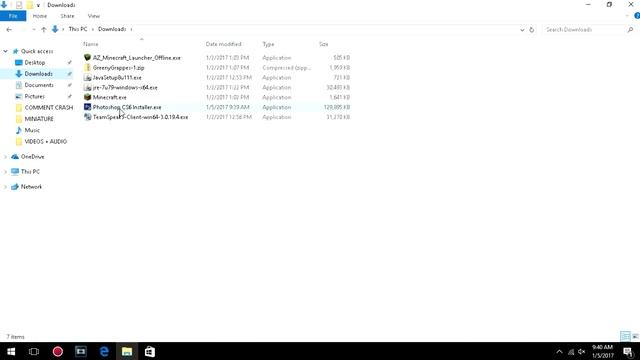This screenshot has height=360, width=640.
Task: Select AZ_Minecraft_Launcher_Offline.exe file icon
Action: coord(87,58)
